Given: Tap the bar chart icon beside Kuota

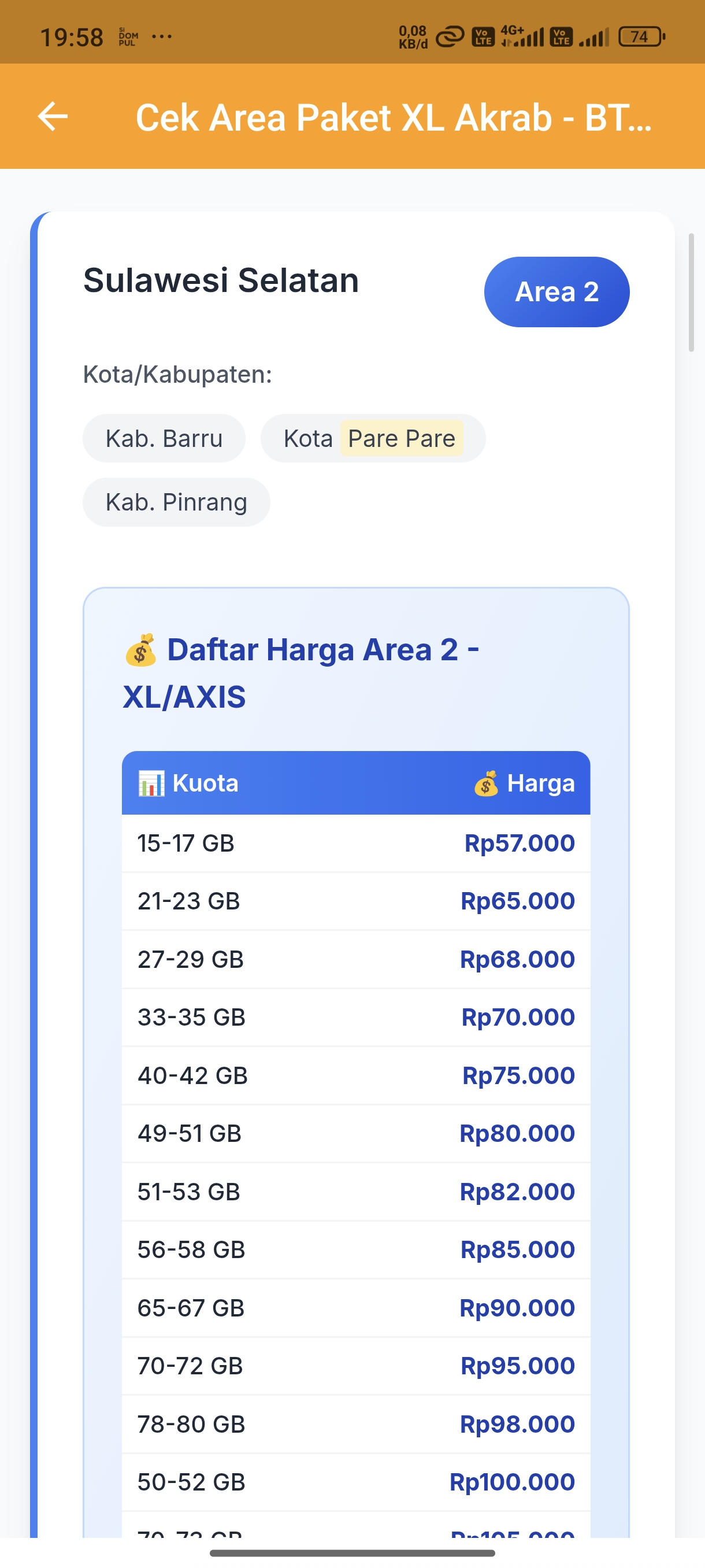Looking at the screenshot, I should [151, 783].
